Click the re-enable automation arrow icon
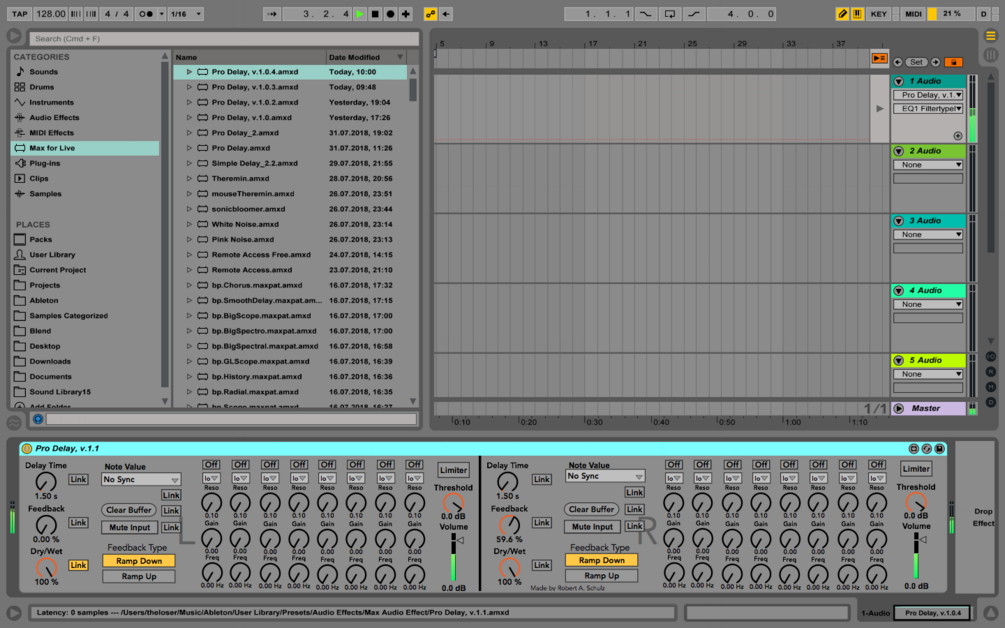1005x628 pixels. pyautogui.click(x=446, y=13)
